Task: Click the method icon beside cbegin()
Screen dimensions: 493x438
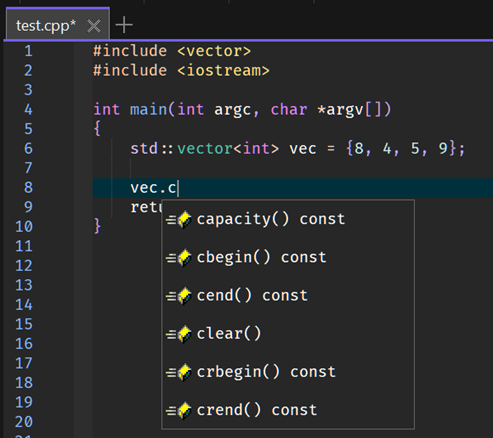Action: point(179,258)
